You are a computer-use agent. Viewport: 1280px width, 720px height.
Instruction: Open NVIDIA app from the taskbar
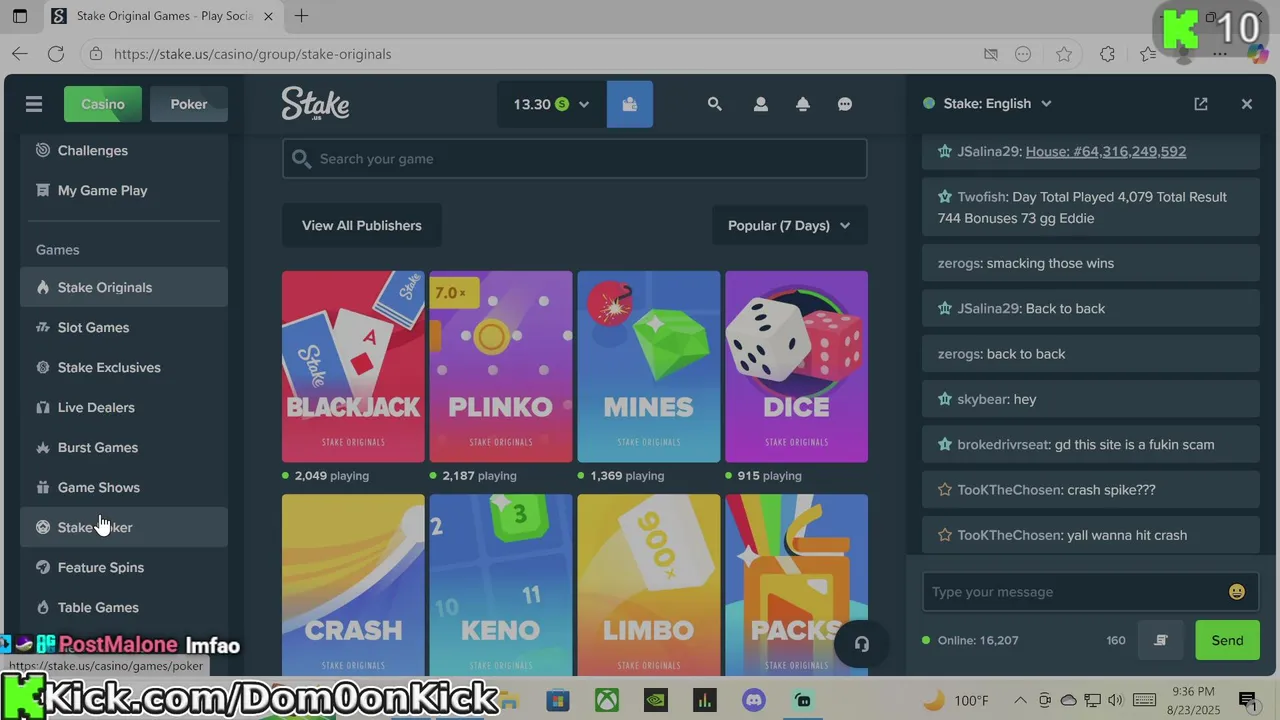[656, 700]
